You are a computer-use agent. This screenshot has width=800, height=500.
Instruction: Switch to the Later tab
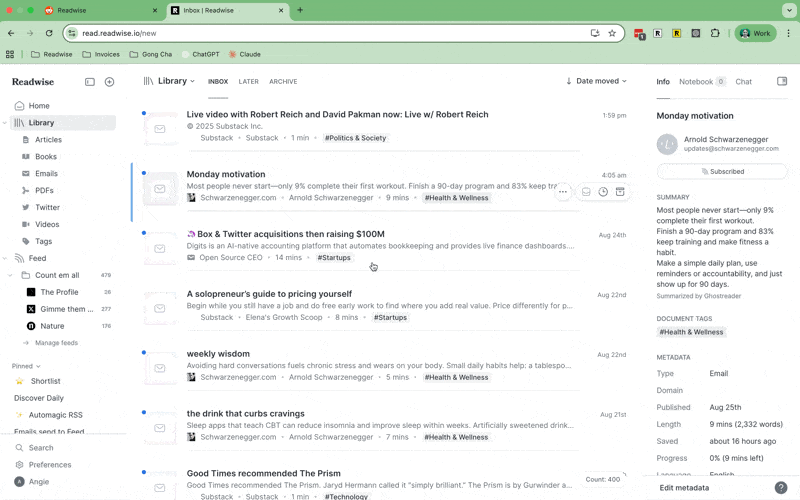248,82
